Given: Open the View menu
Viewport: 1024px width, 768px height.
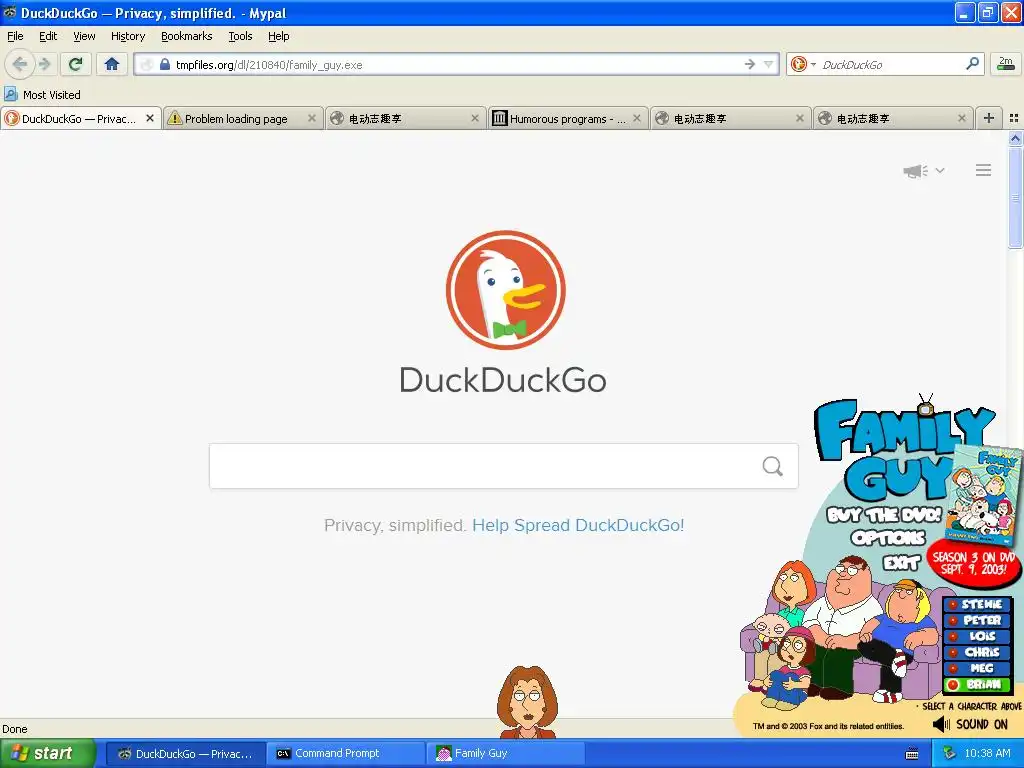Looking at the screenshot, I should [84, 36].
